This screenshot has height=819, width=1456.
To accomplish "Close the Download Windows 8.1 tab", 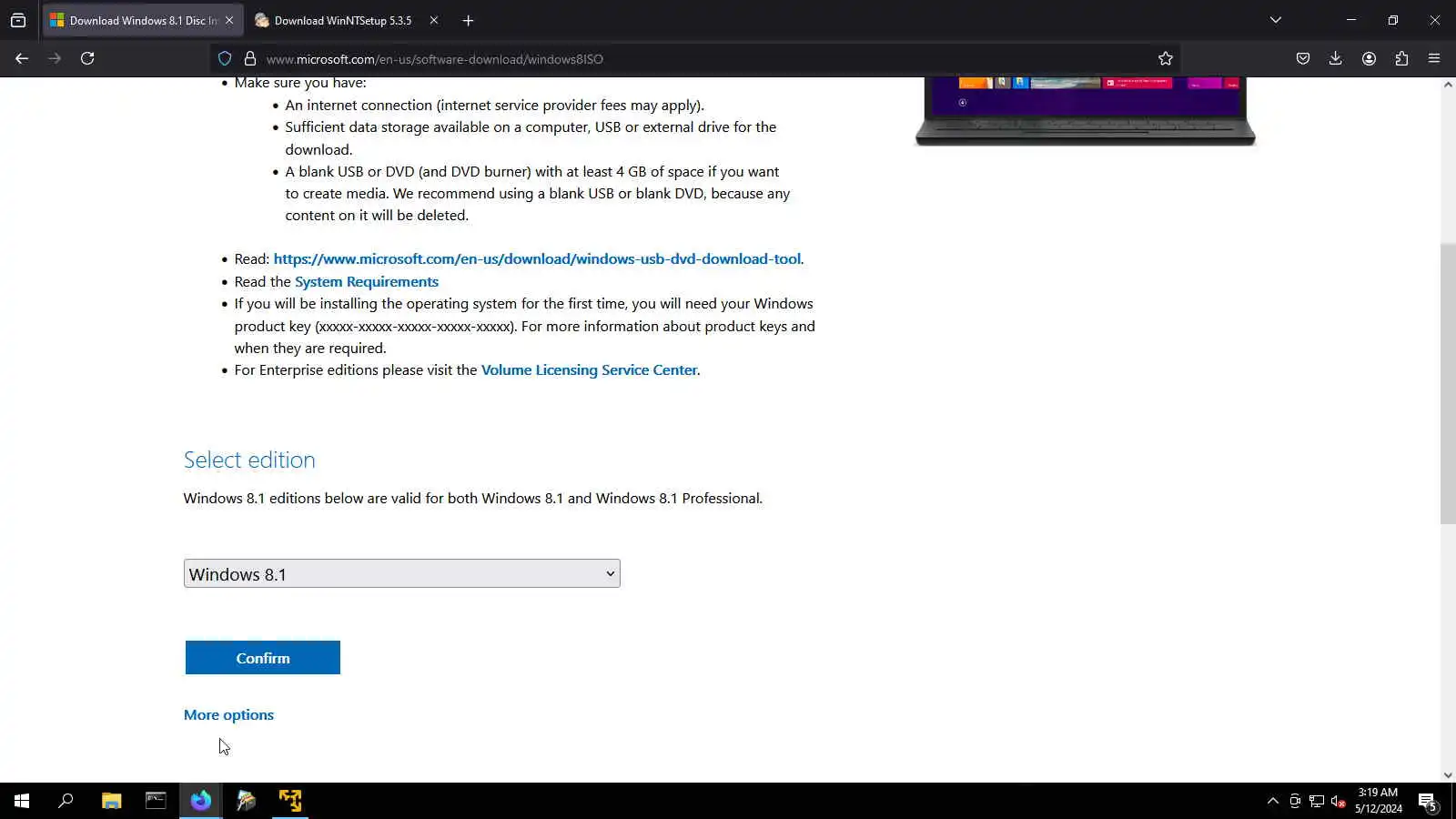I will 229,20.
